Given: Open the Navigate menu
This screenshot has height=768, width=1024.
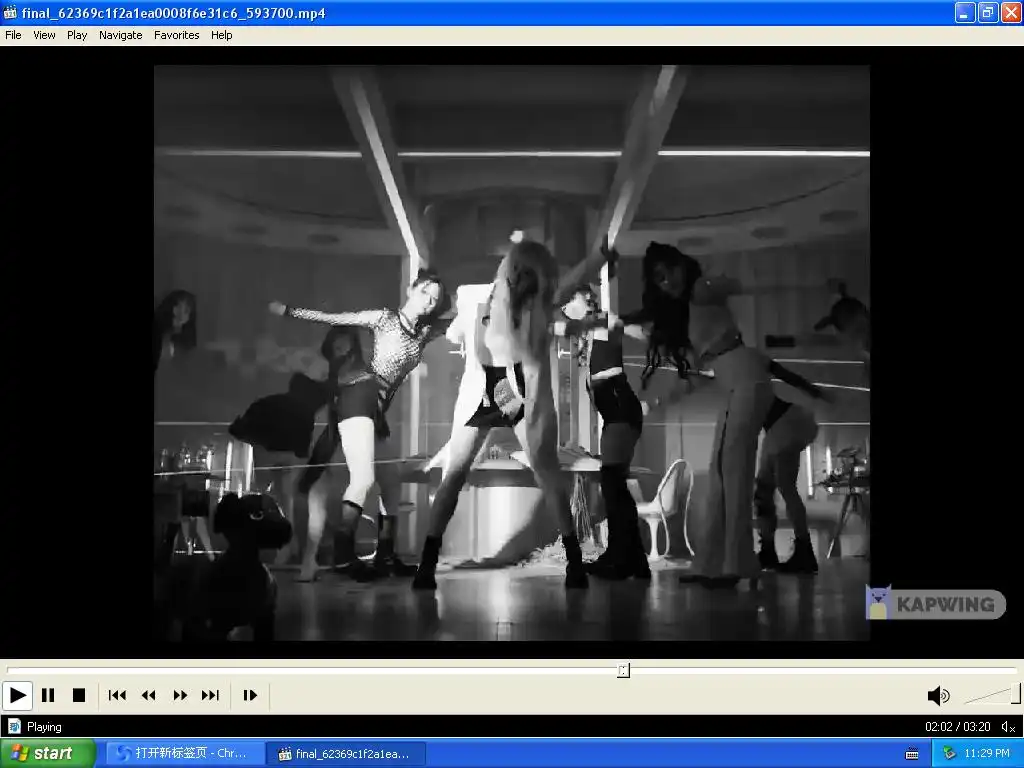Looking at the screenshot, I should 121,35.
